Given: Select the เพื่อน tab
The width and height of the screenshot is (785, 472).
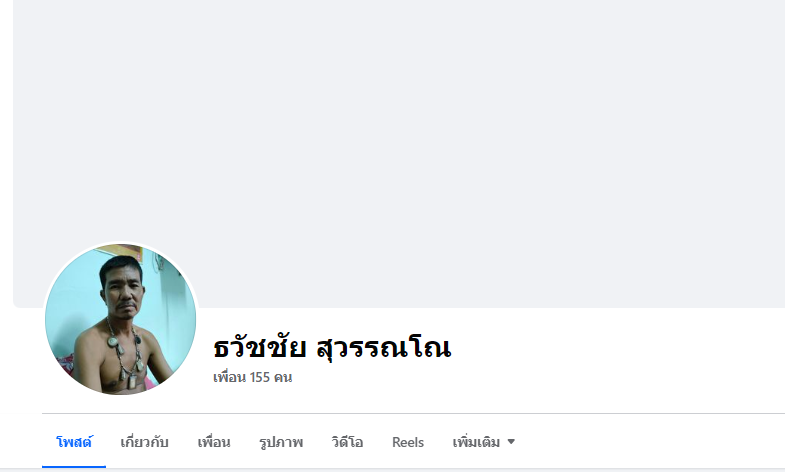Looking at the screenshot, I should tap(214, 442).
